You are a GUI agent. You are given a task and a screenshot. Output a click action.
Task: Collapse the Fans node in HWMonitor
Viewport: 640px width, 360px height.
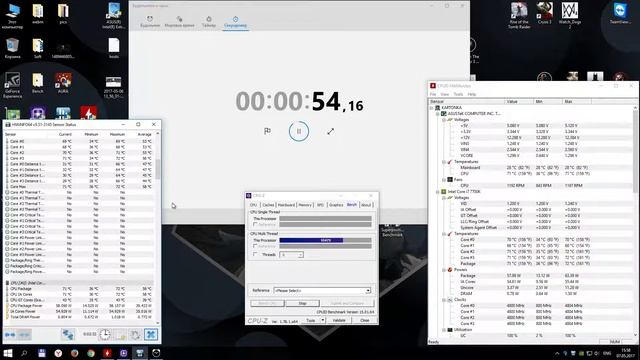pyautogui.click(x=444, y=180)
